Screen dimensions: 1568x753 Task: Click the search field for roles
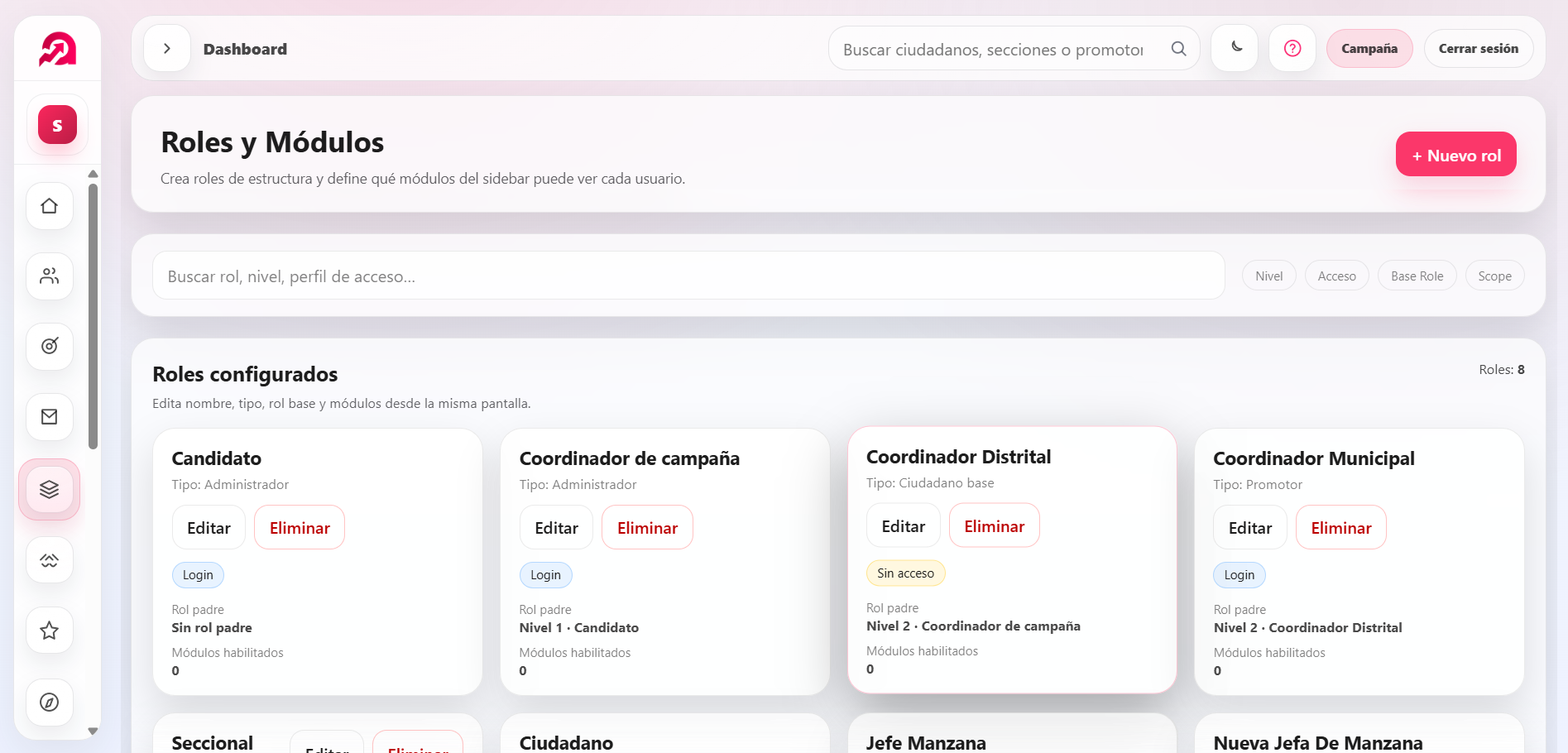(687, 276)
